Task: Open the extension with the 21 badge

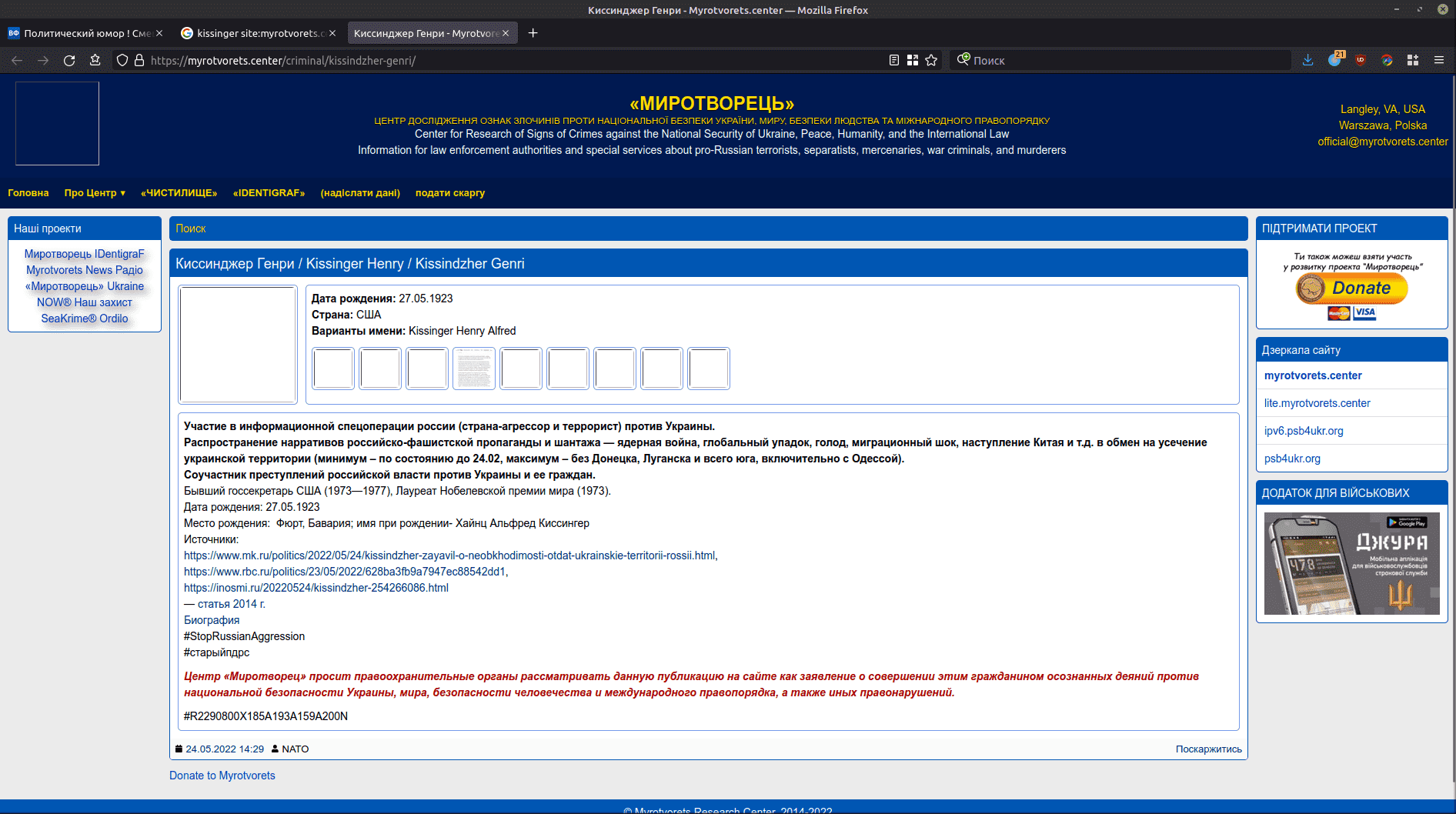Action: pos(1335,59)
